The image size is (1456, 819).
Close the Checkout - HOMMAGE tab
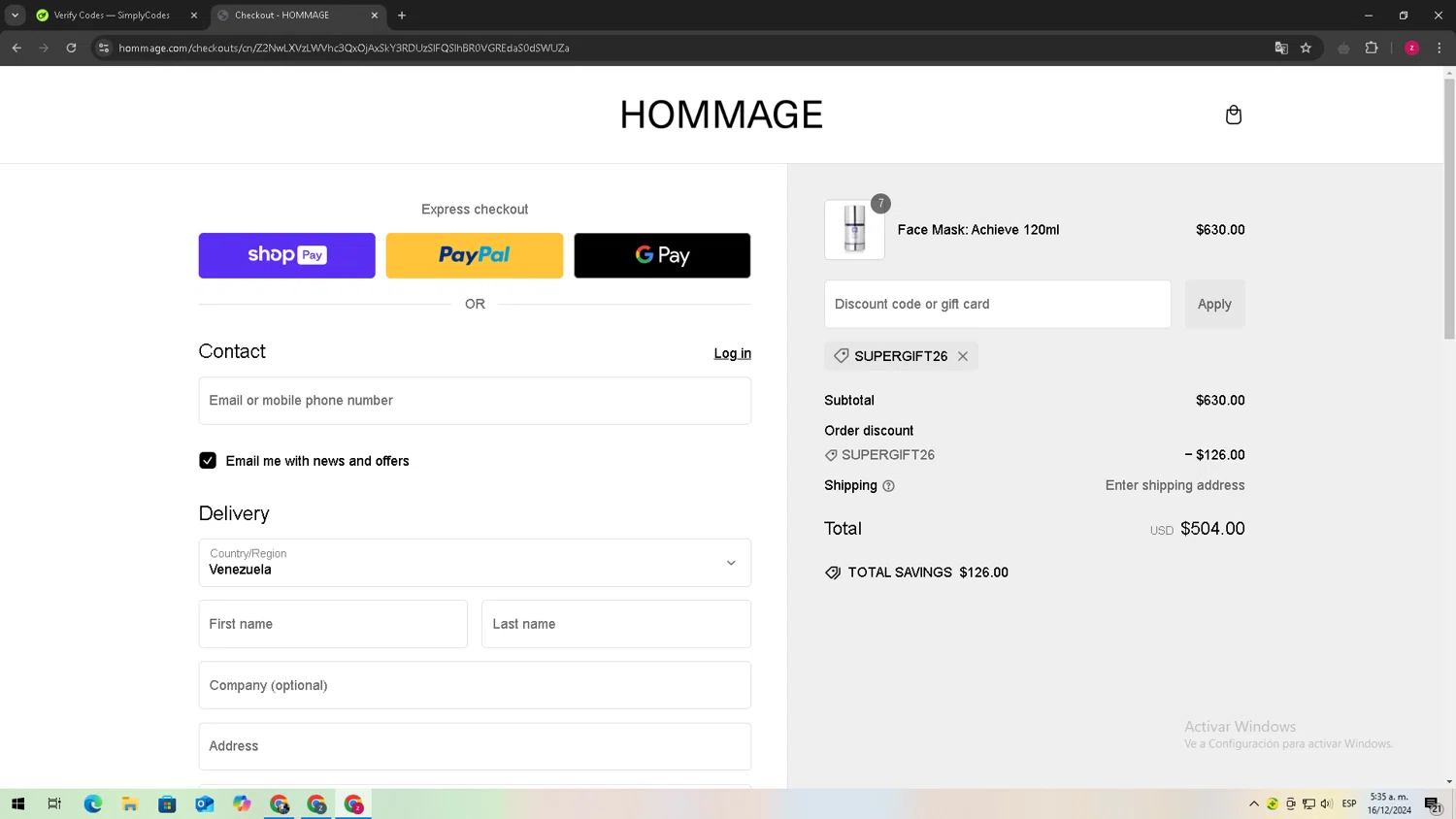(x=375, y=16)
